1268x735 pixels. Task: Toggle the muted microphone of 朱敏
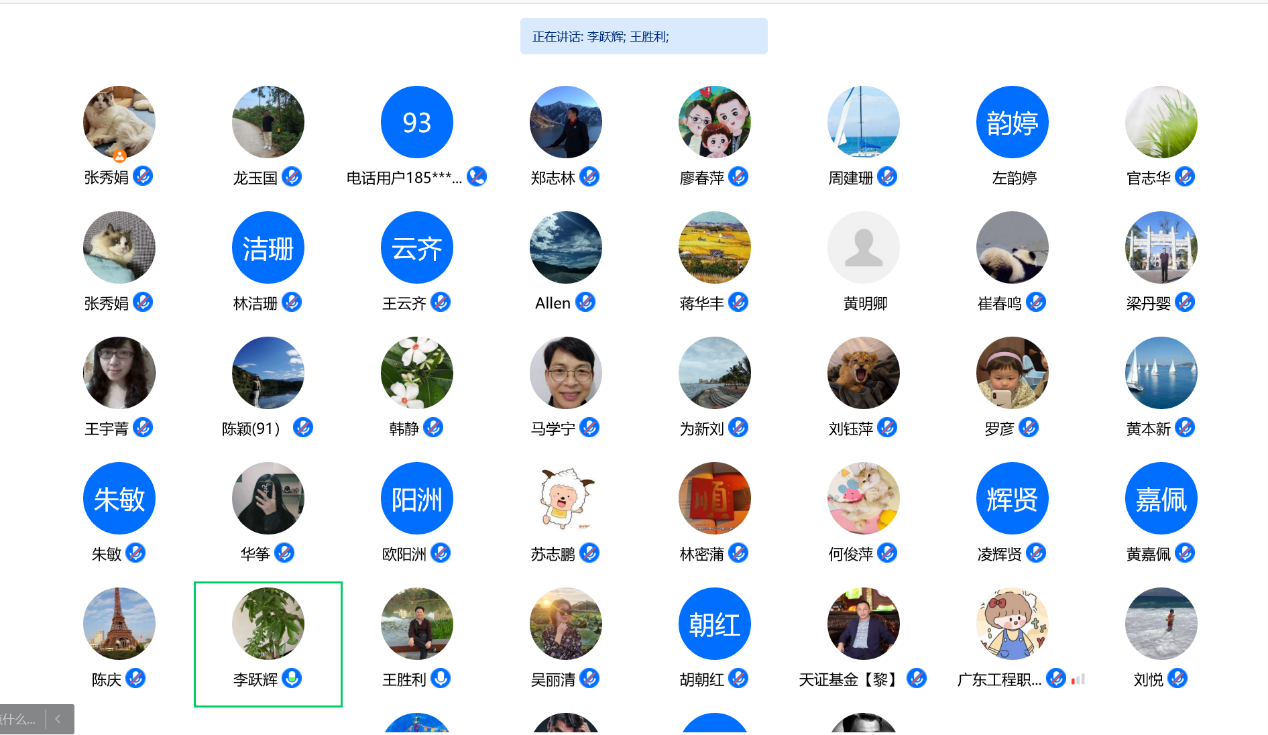click(x=135, y=553)
